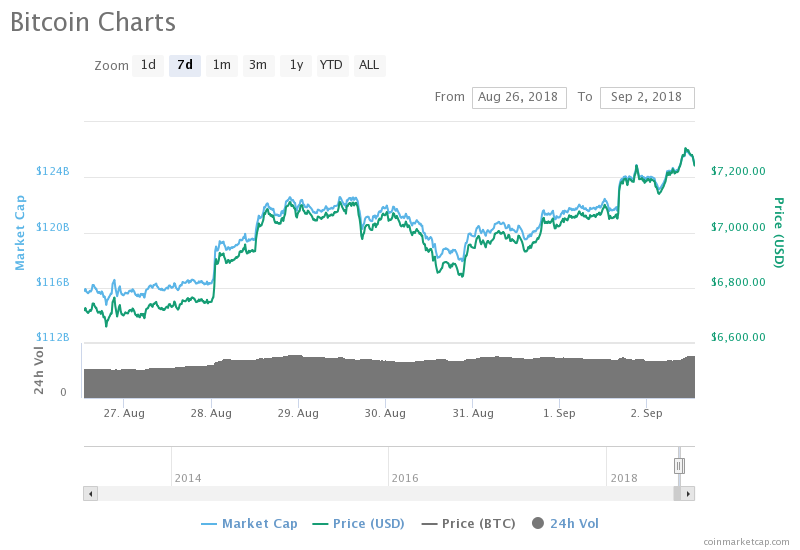Click the gray 24h volume area
Screen dimensions: 800x550
click(389, 379)
